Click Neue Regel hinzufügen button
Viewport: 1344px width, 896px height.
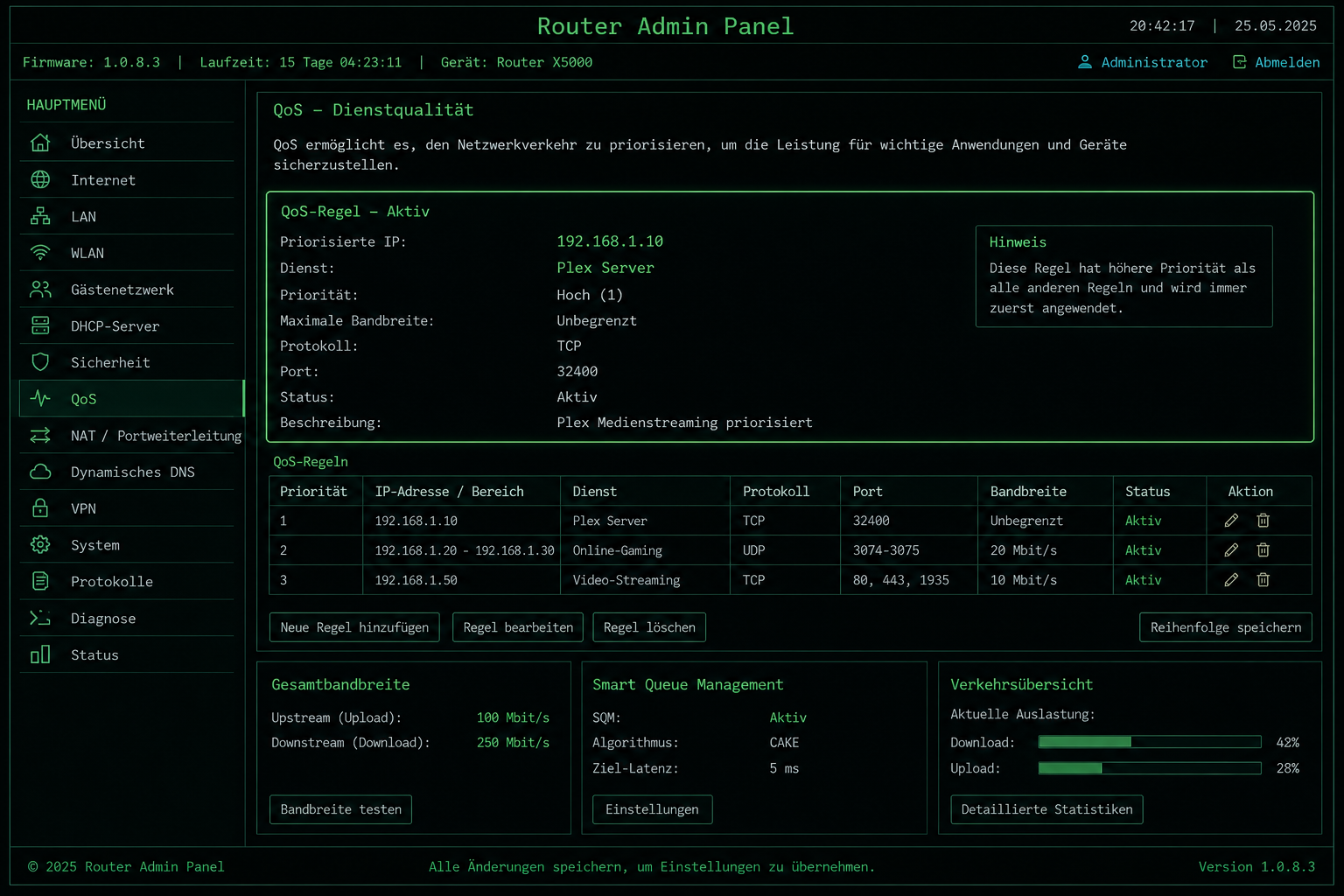pyautogui.click(x=354, y=627)
